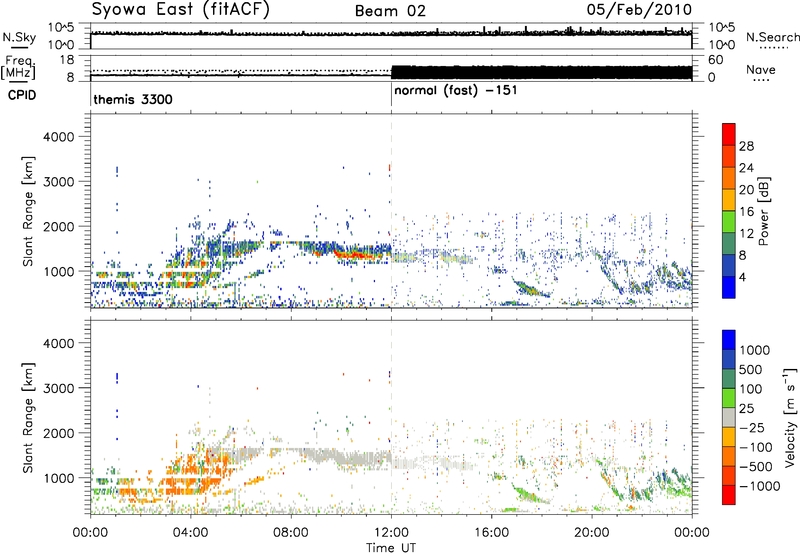Viewport: 800px width, 554px height.
Task: Click the "24" tick on Power colorbar
Action: [x=746, y=168]
